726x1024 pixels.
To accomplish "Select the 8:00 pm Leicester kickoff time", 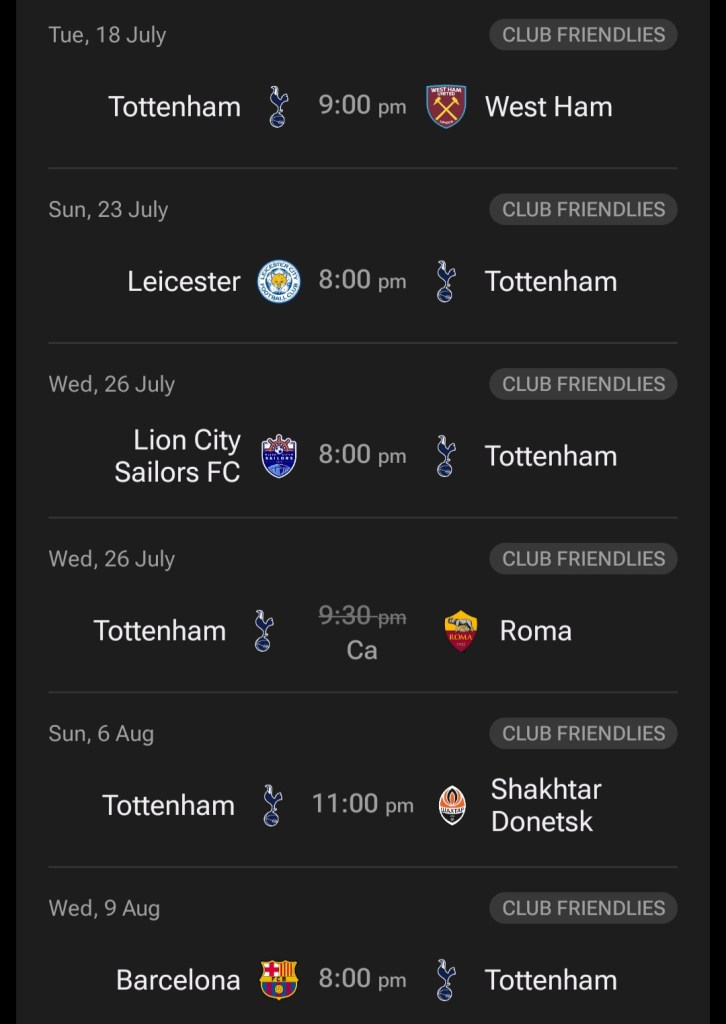I will [x=362, y=281].
